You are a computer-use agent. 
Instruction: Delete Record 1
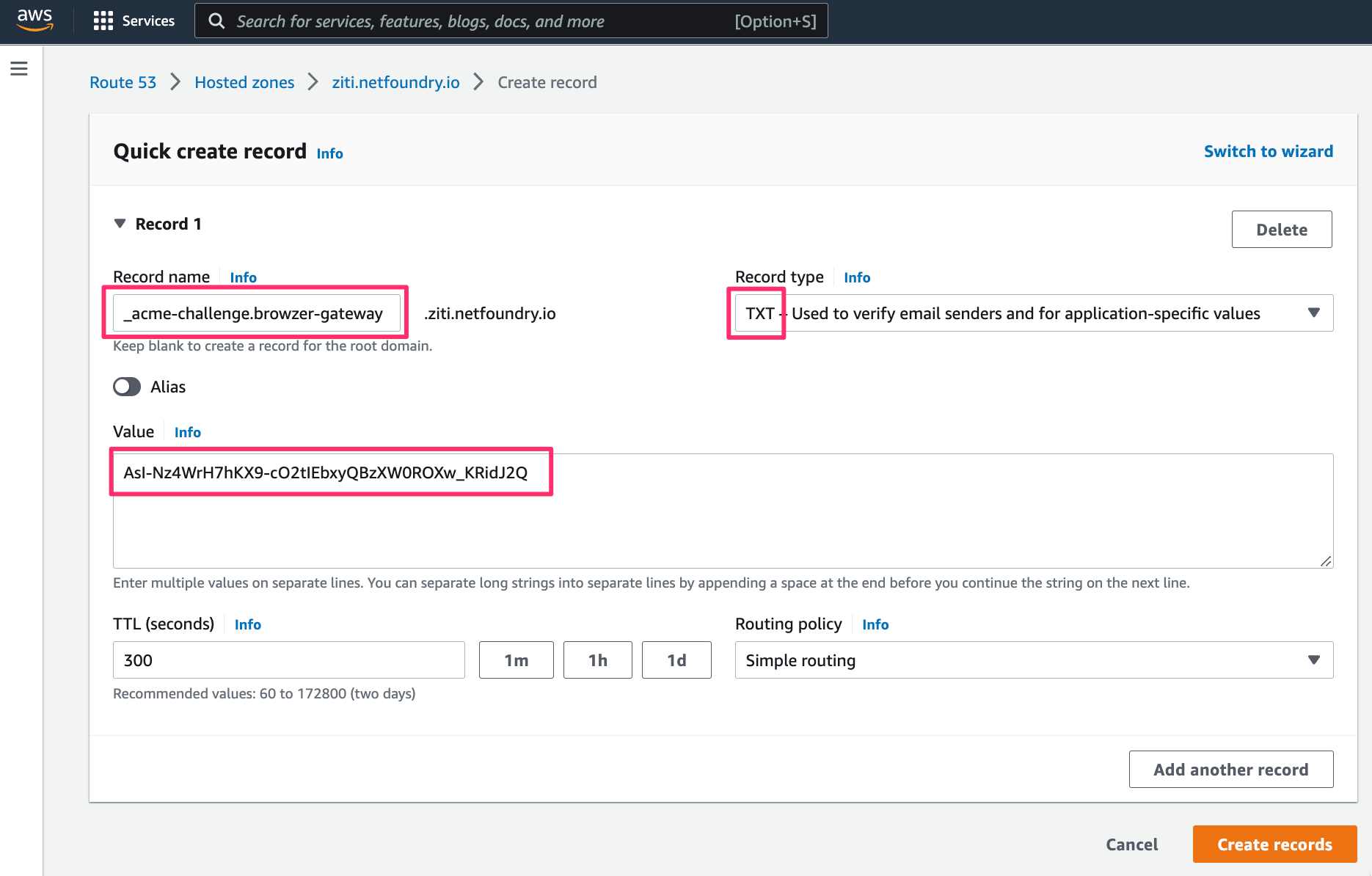pyautogui.click(x=1281, y=230)
